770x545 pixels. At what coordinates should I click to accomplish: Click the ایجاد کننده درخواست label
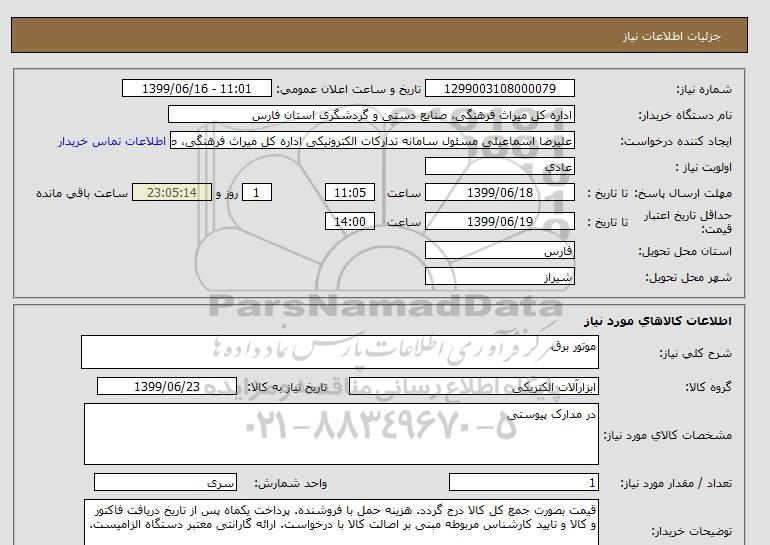[676, 141]
